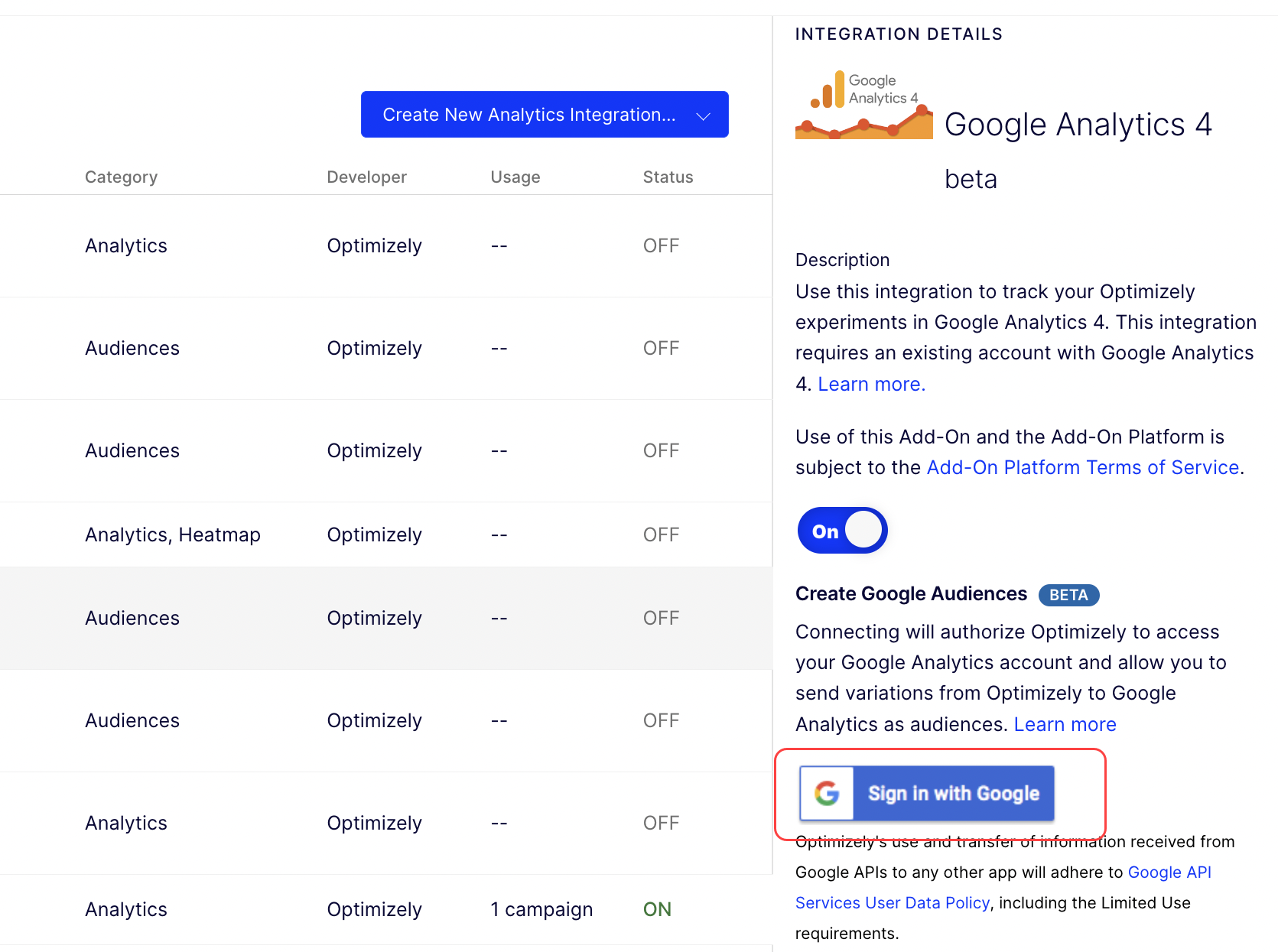Click the Optimizely developer label in first Analytics row
This screenshot has height=952, width=1278.
(374, 245)
